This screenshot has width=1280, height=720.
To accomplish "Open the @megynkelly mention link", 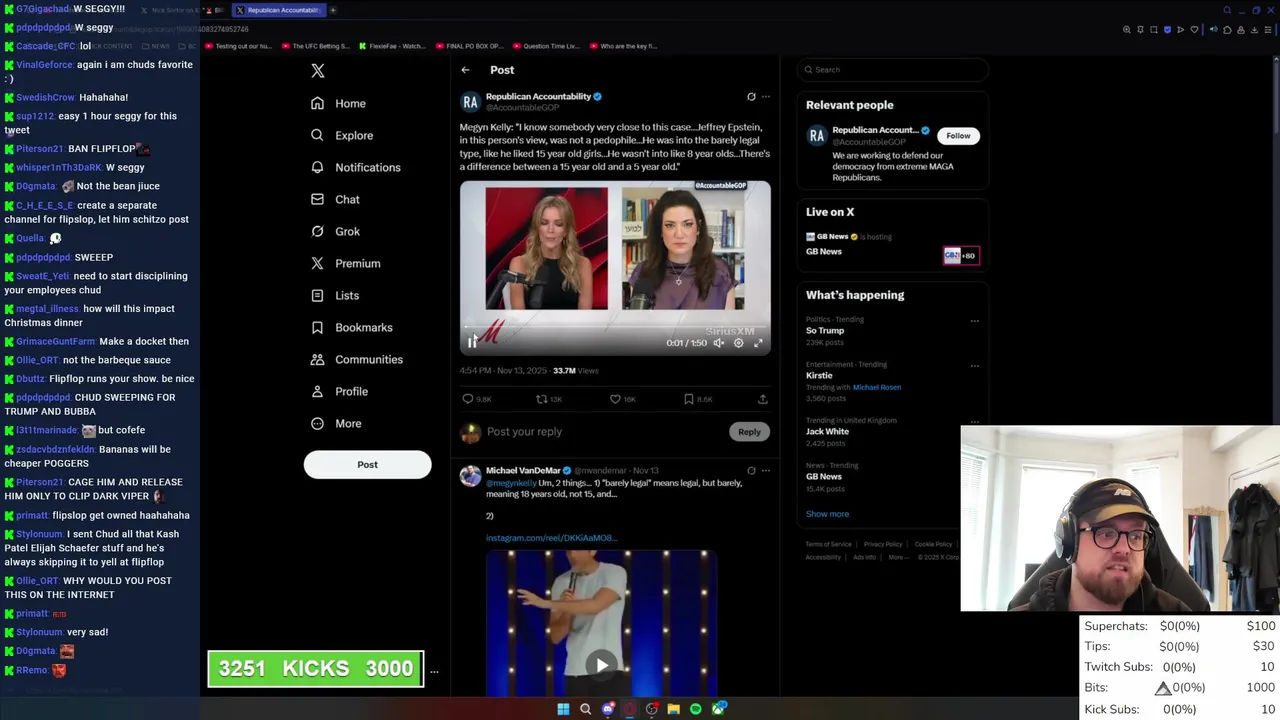I will click(511, 483).
